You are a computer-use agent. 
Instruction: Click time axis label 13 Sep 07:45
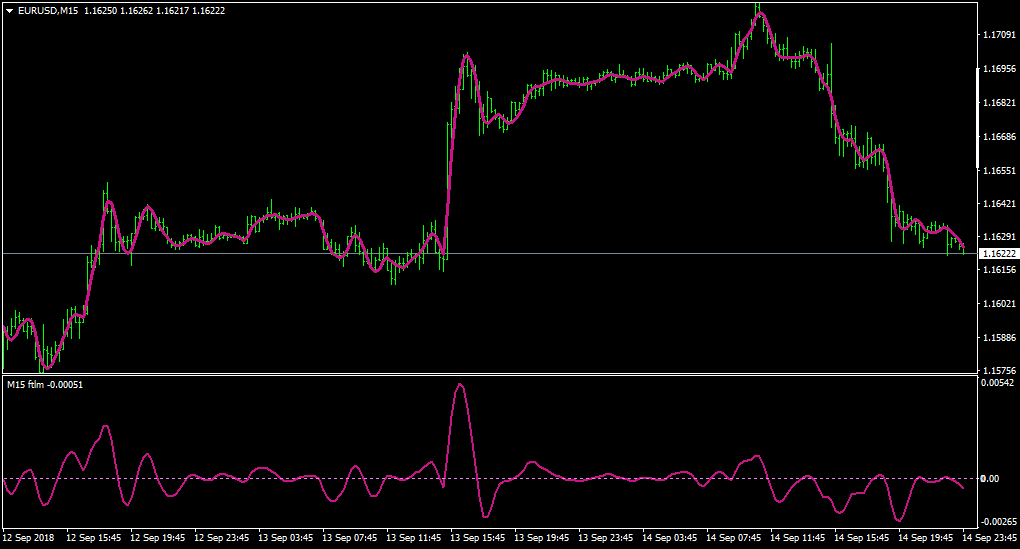(x=350, y=538)
